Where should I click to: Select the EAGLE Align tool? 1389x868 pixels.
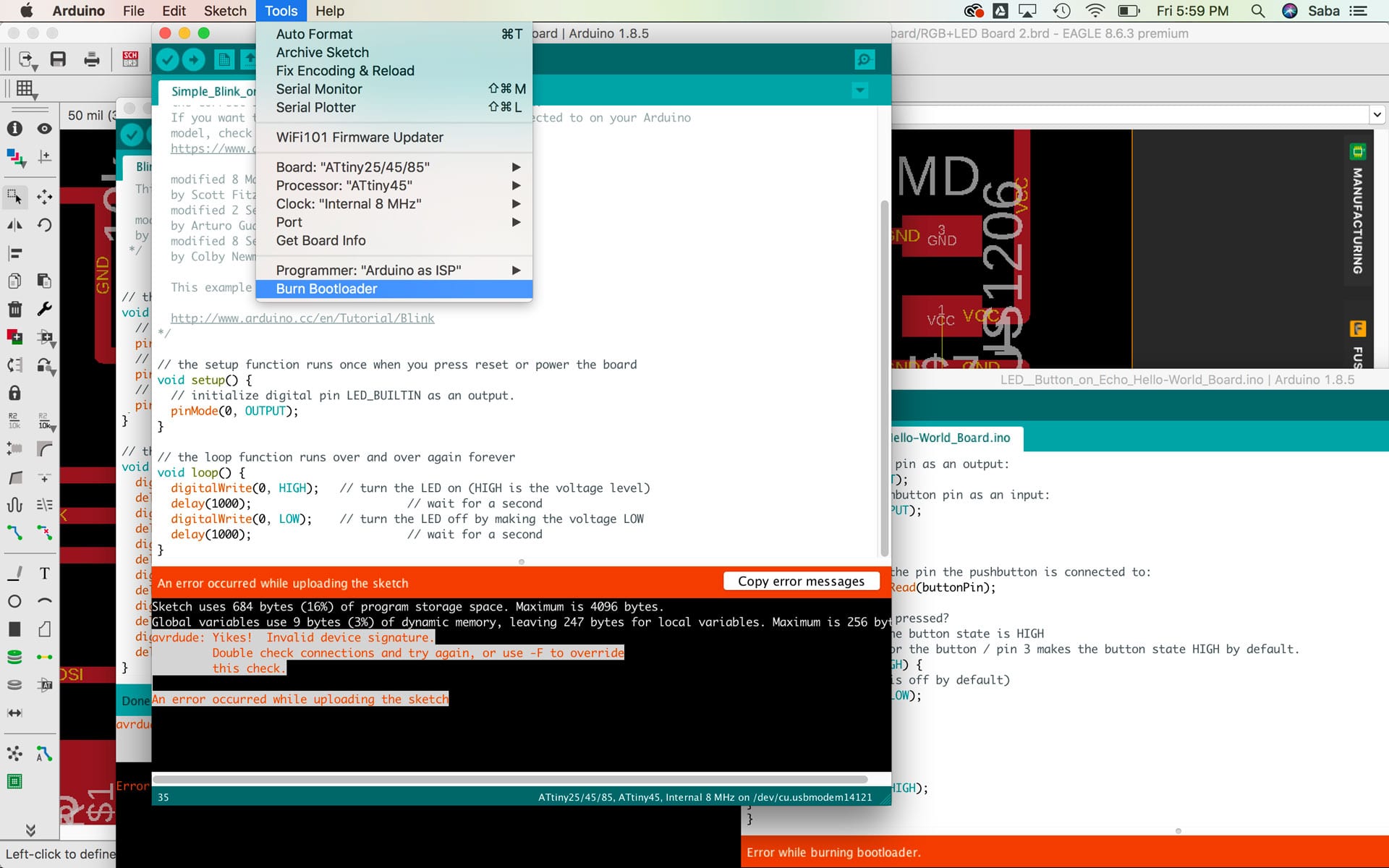[14, 253]
